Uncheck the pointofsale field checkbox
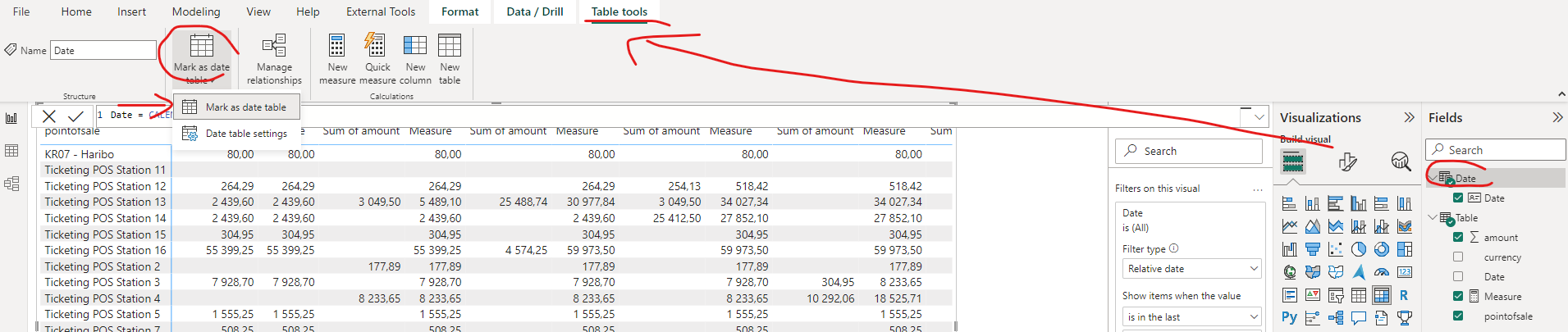1568x332 pixels. click(1458, 316)
